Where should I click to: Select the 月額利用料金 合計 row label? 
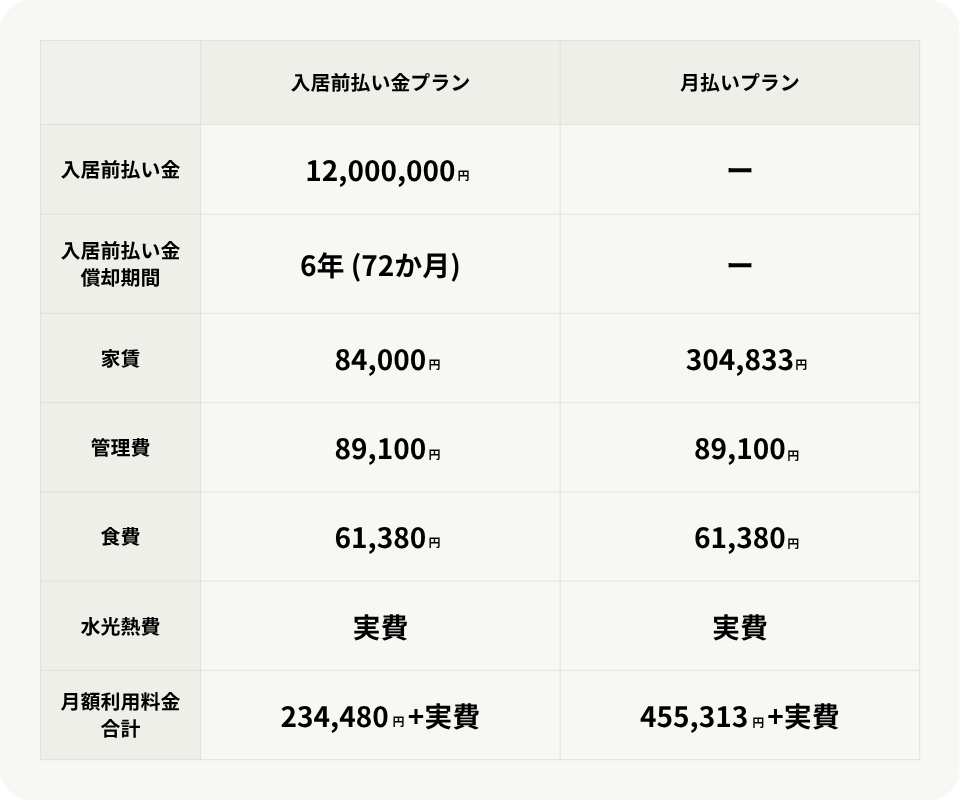click(x=120, y=716)
